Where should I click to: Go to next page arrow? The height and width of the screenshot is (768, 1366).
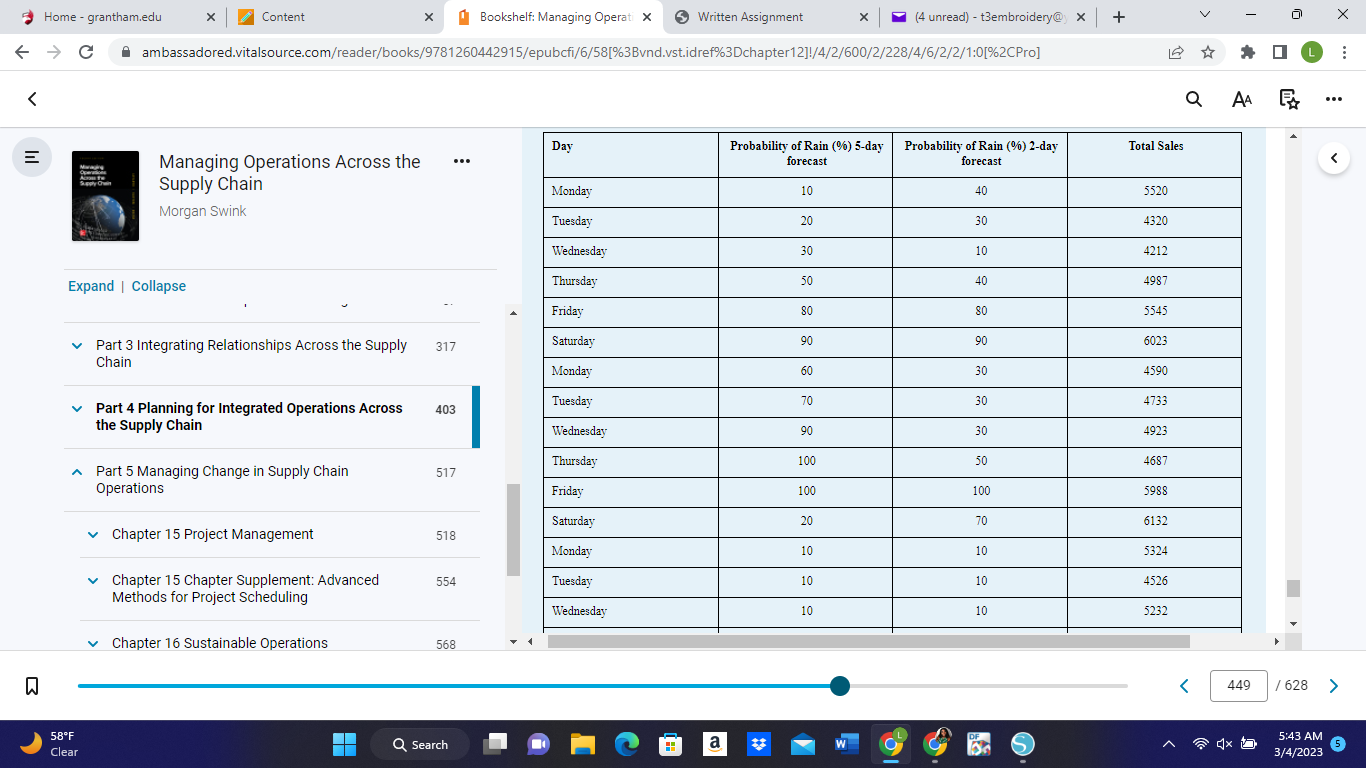click(1333, 686)
